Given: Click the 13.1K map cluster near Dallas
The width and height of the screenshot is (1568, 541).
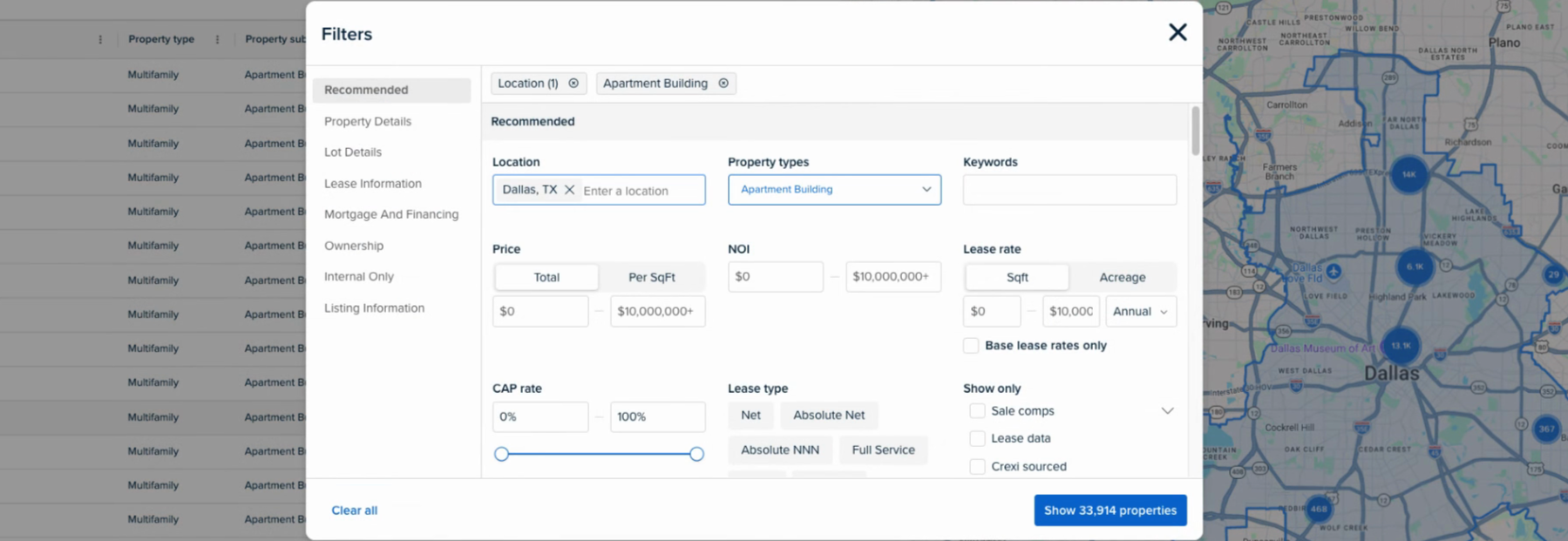Looking at the screenshot, I should (x=1401, y=346).
